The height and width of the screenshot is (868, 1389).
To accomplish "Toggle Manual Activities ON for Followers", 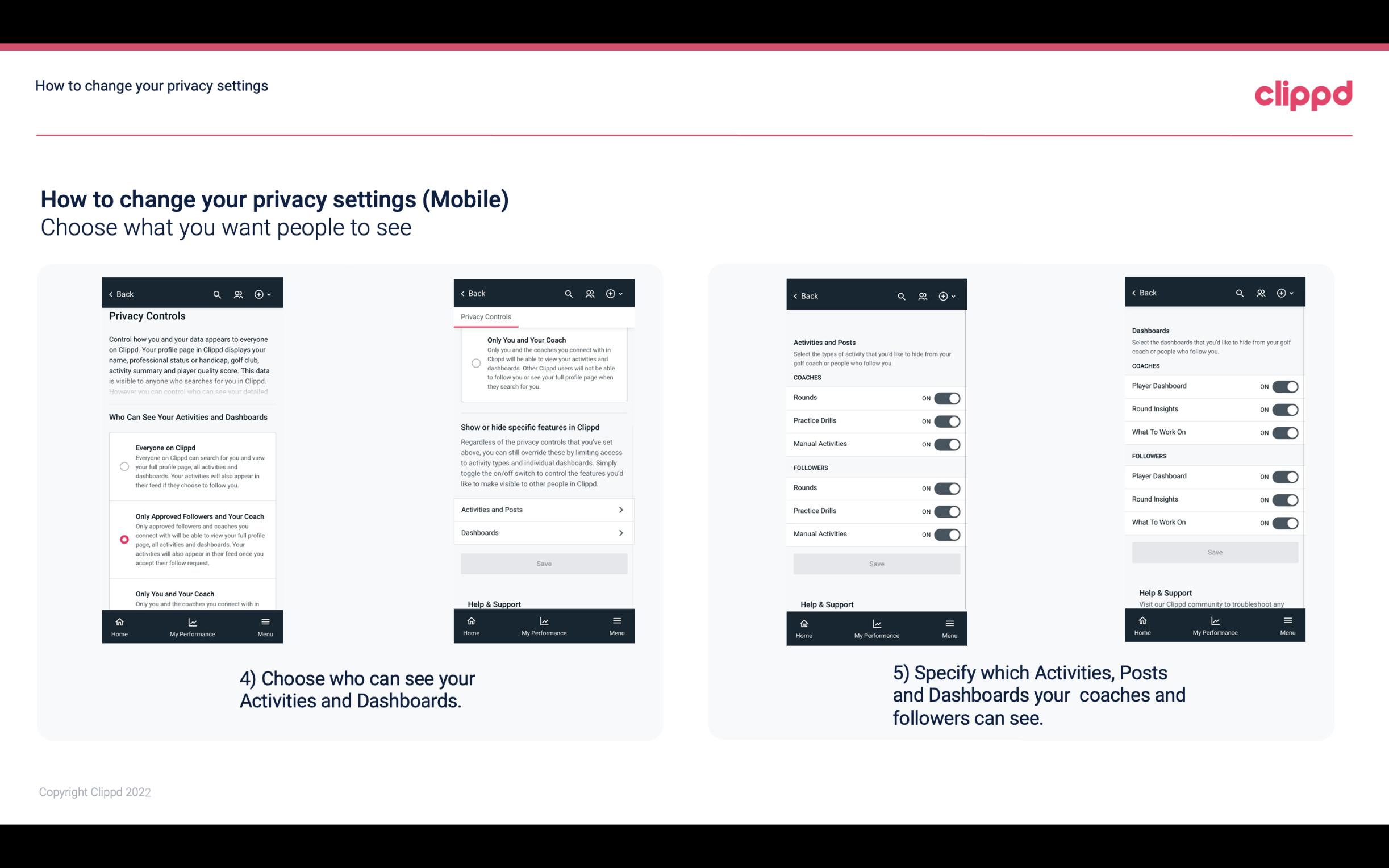I will click(946, 534).
